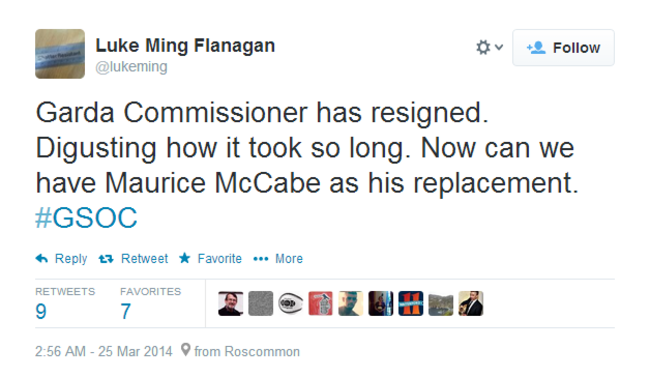650x378 pixels.
Task: Click the avatar with orange number 11
Action: coord(411,303)
